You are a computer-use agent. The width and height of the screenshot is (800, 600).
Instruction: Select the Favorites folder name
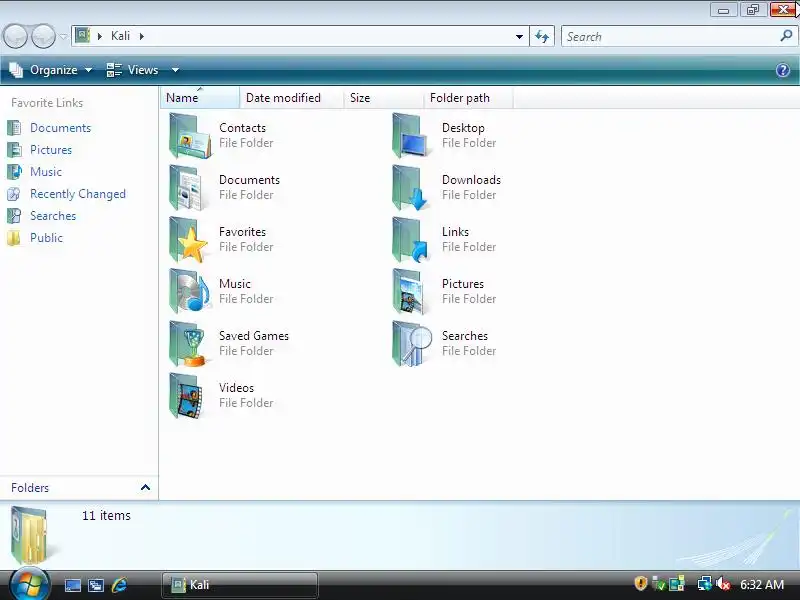click(242, 232)
